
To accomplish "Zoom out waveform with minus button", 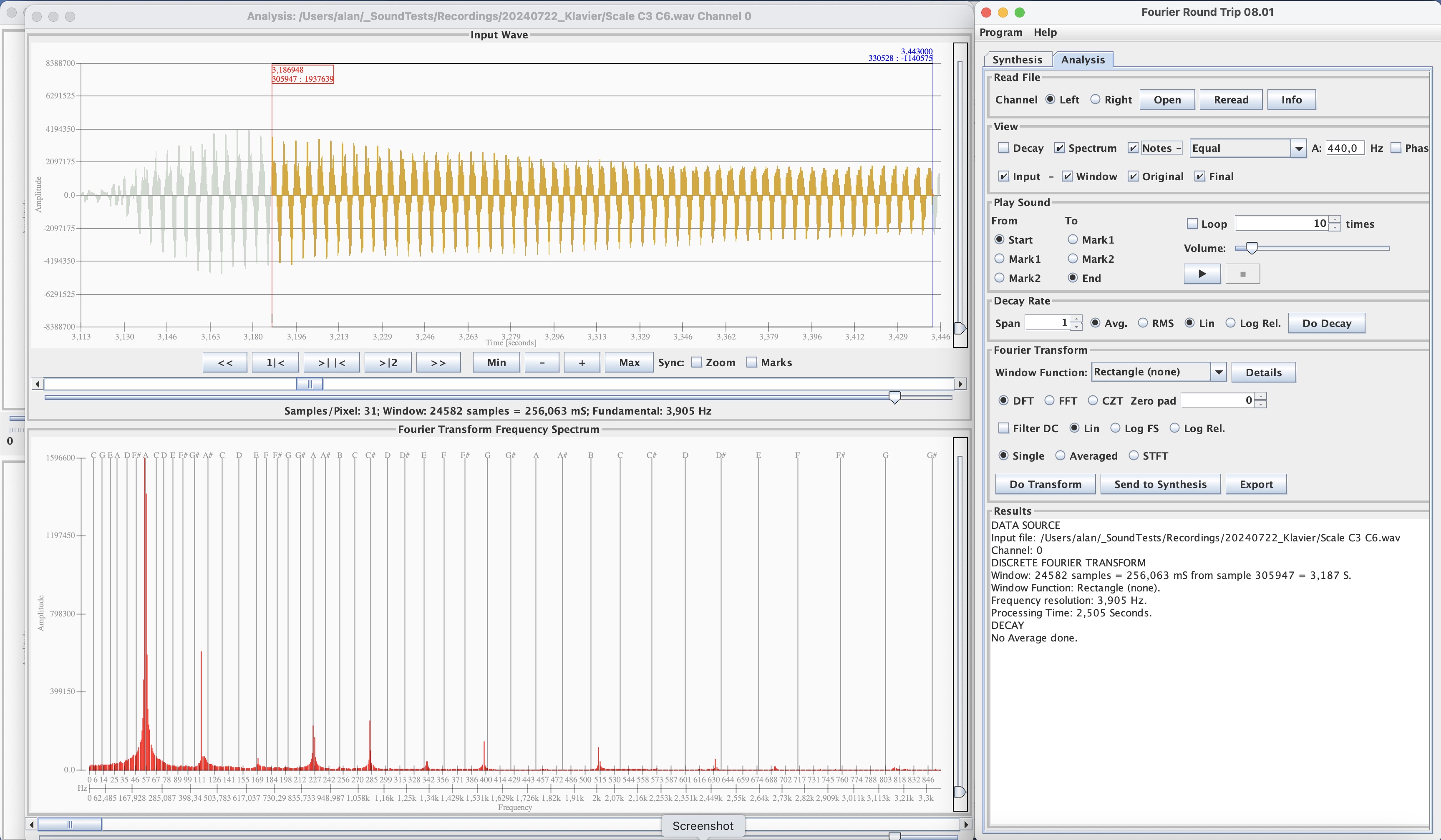I will coord(541,362).
